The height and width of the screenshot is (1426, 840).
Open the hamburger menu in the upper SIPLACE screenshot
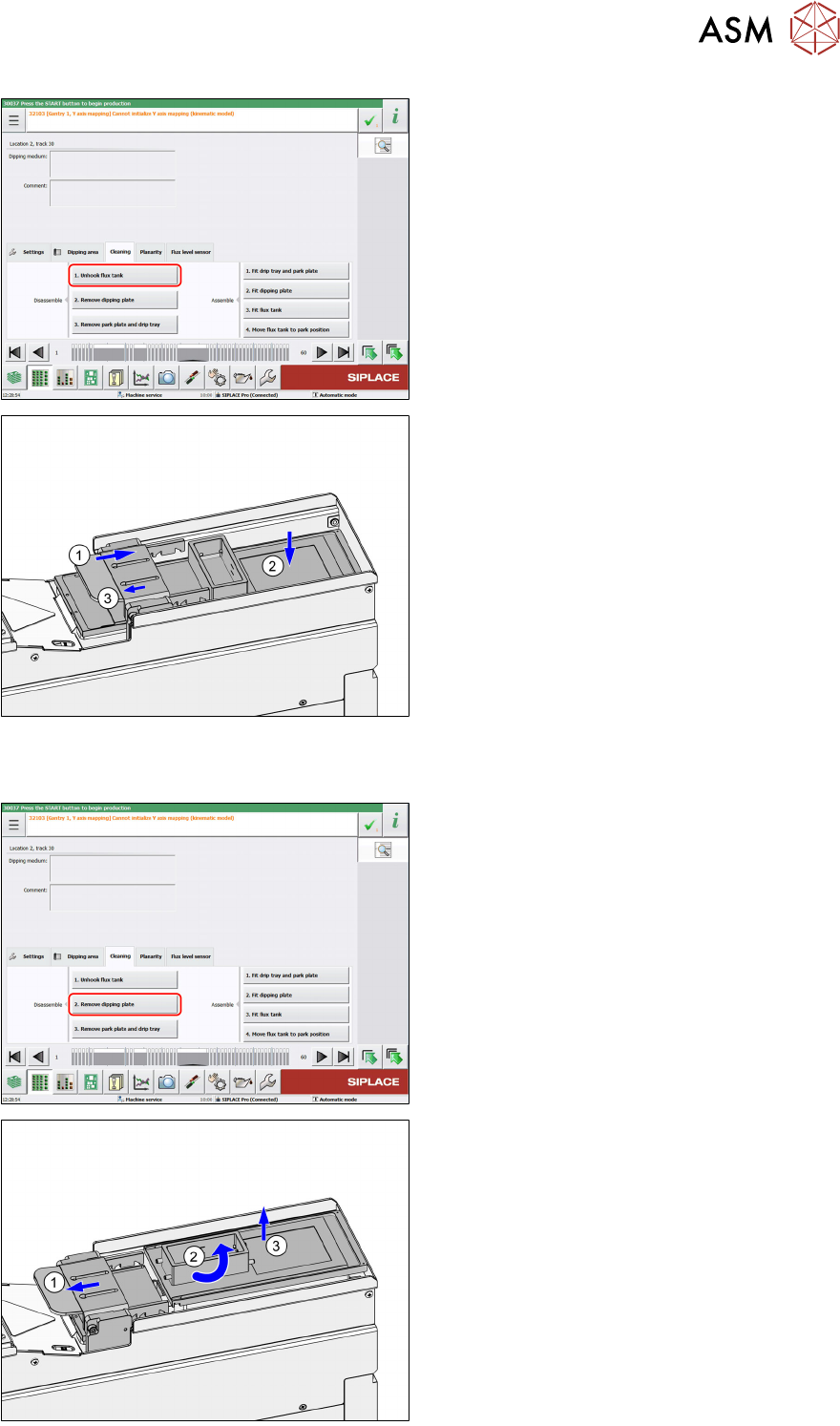13,120
